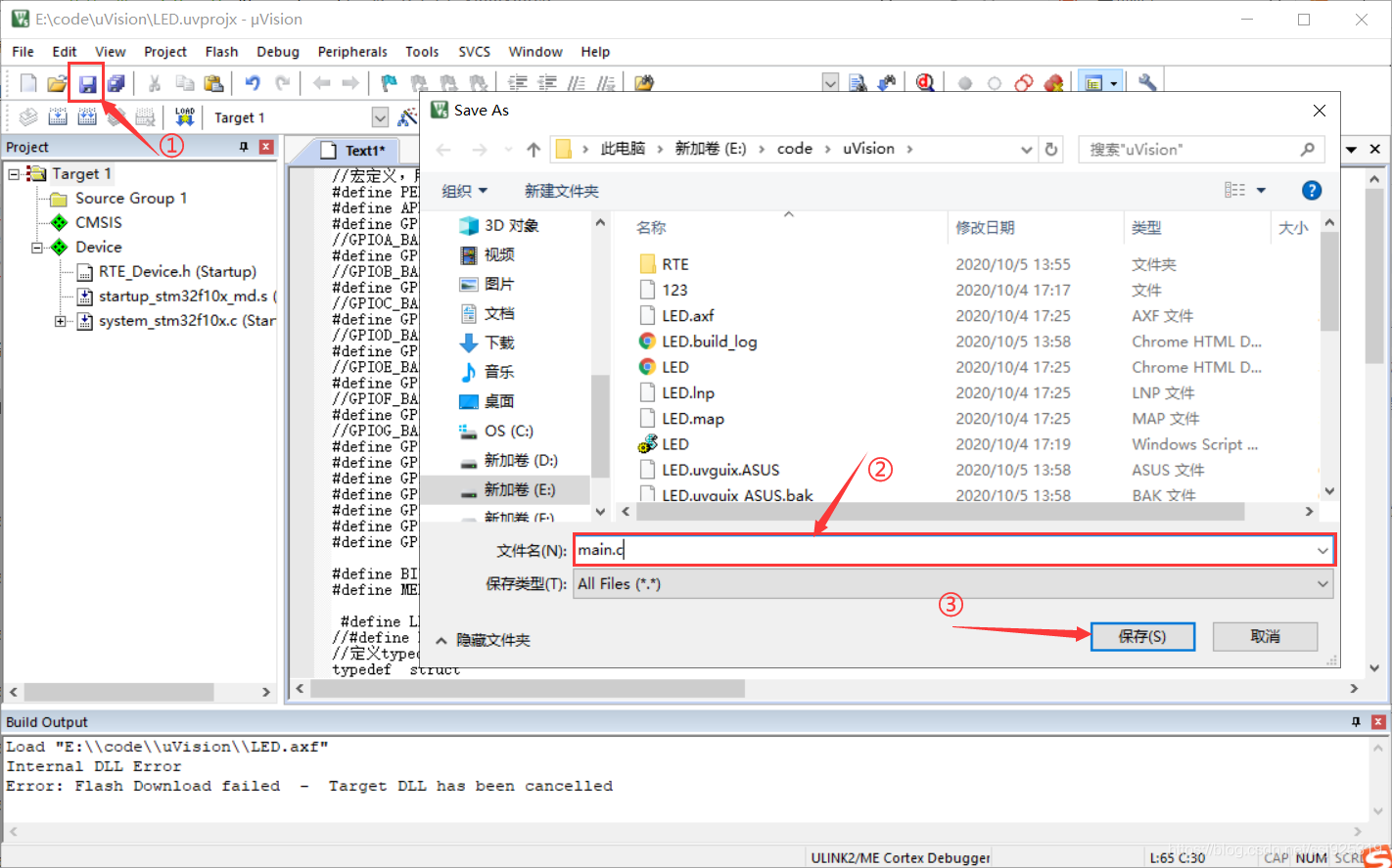
Task: Click the Undo arrow icon
Action: click(253, 84)
